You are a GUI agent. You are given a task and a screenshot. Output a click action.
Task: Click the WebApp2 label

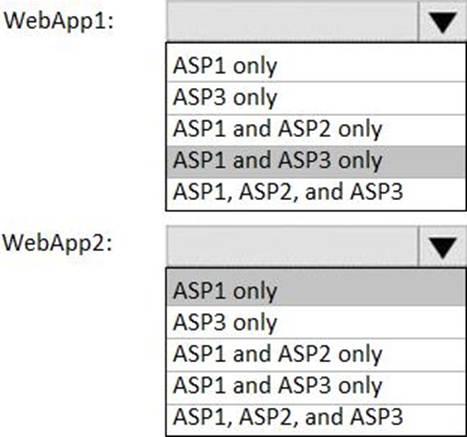(58, 244)
